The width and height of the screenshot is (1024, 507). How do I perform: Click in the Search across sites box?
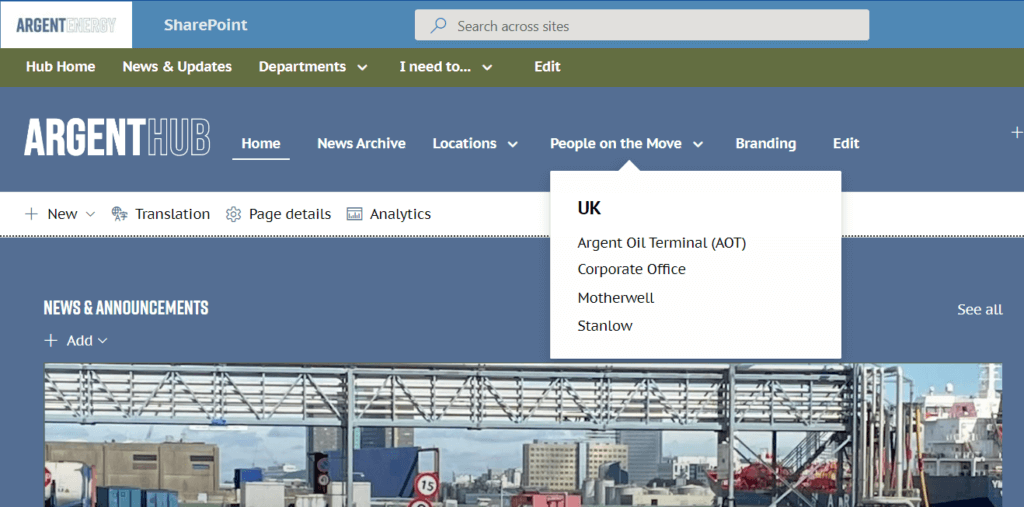(x=642, y=25)
